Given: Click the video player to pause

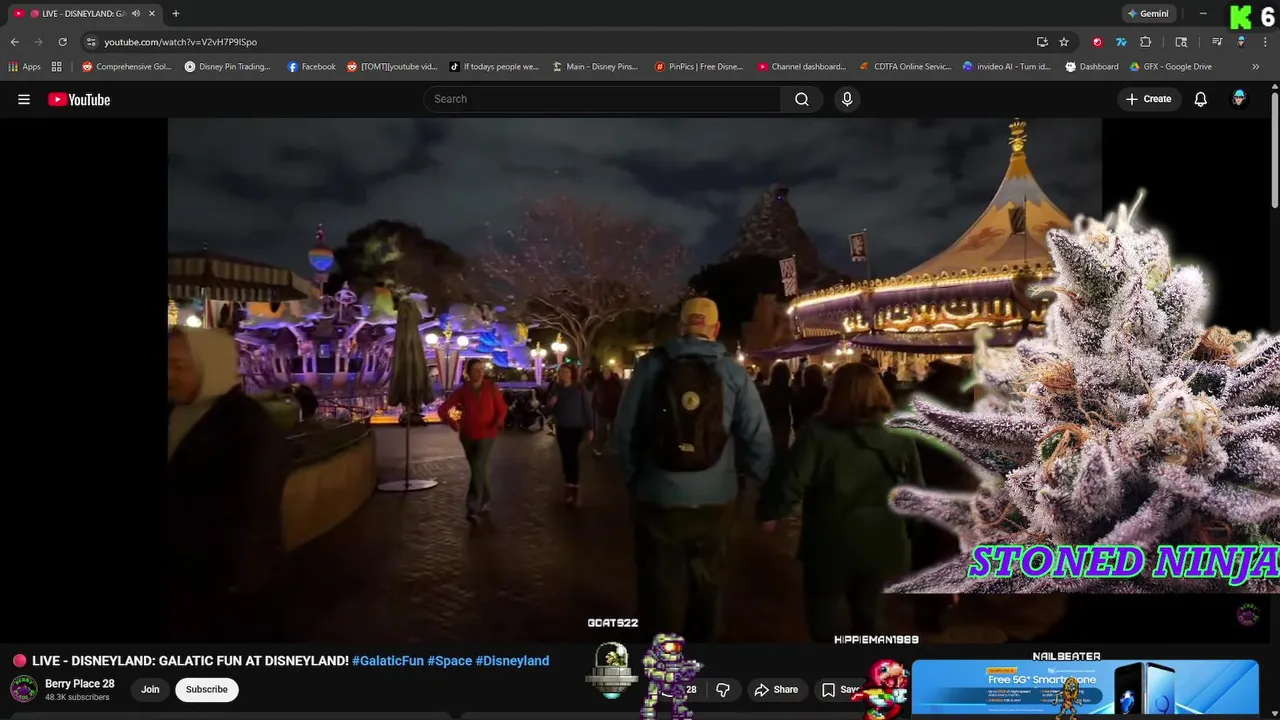Looking at the screenshot, I should coord(634,380).
